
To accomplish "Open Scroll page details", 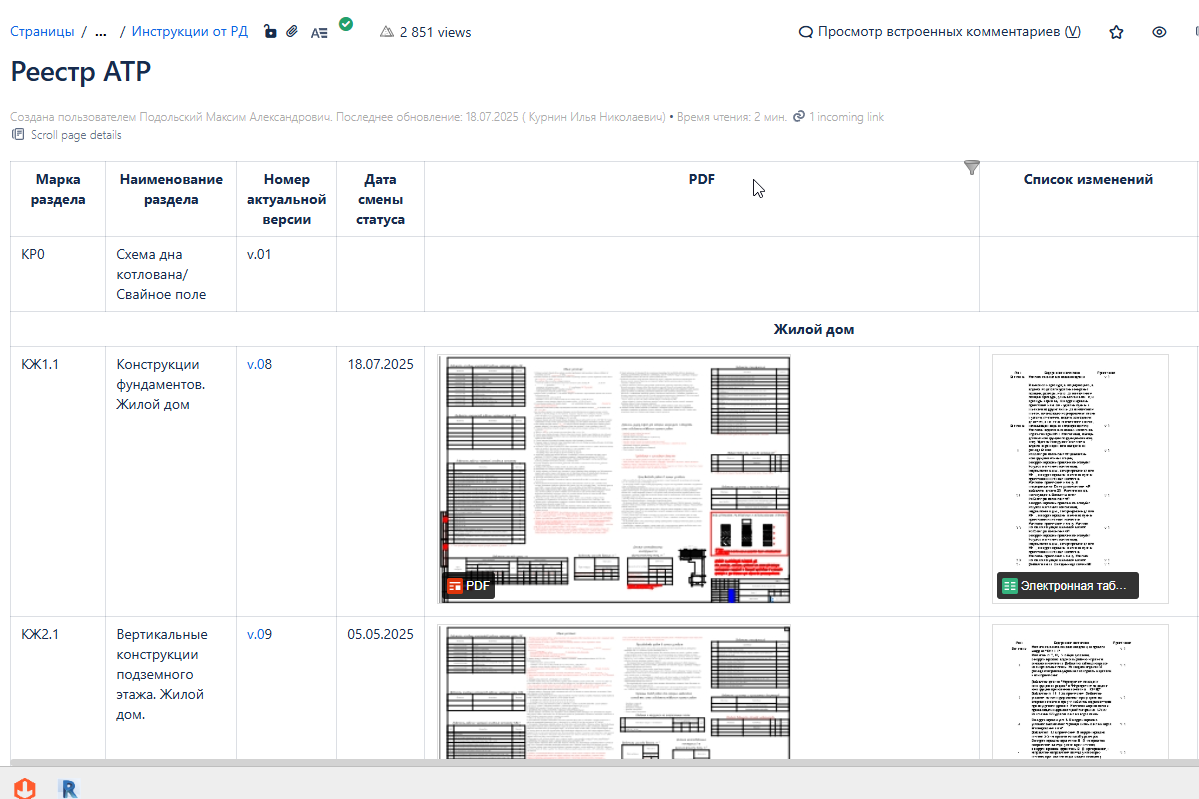I will tap(76, 135).
